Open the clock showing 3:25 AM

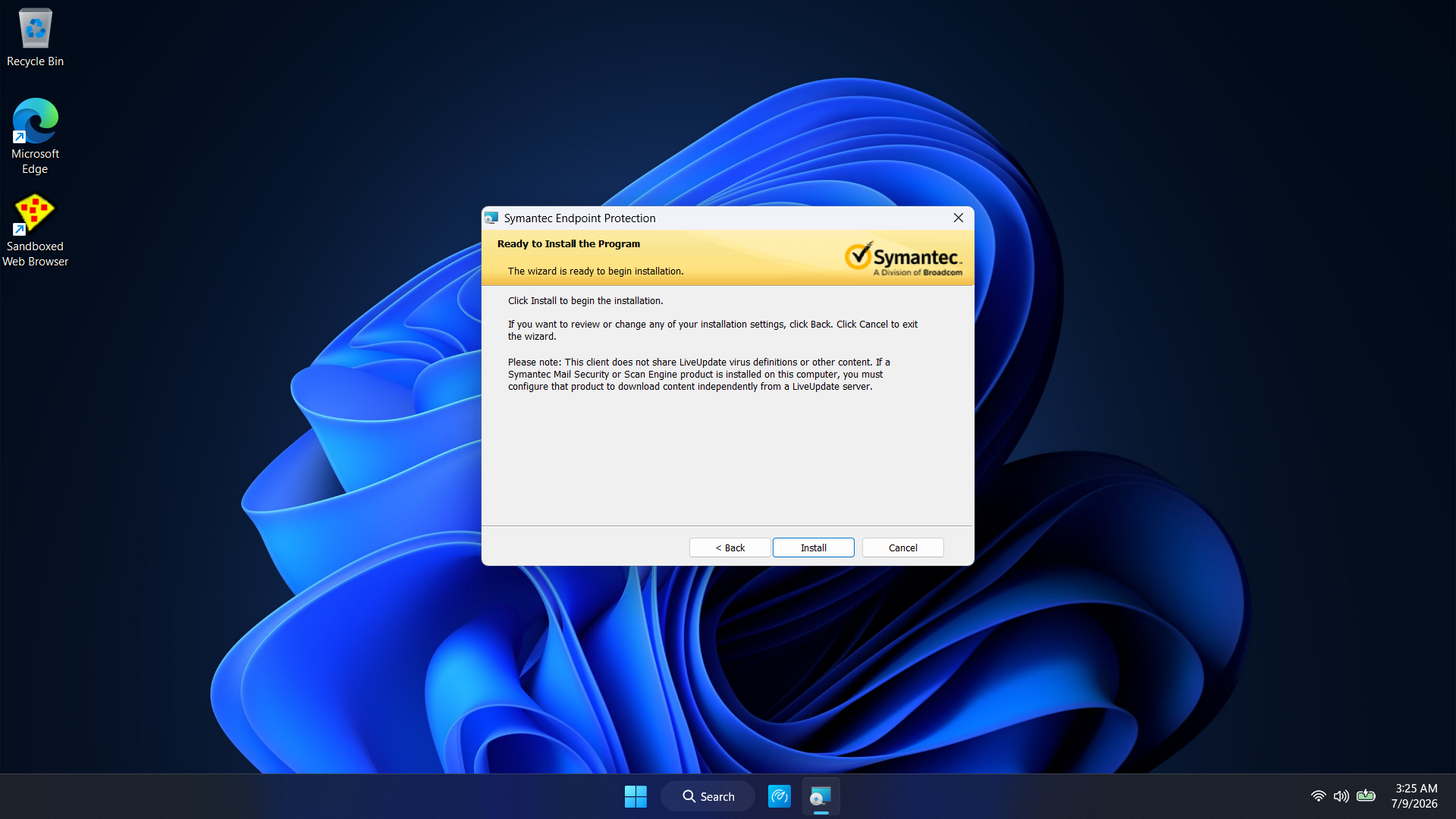point(1414,796)
